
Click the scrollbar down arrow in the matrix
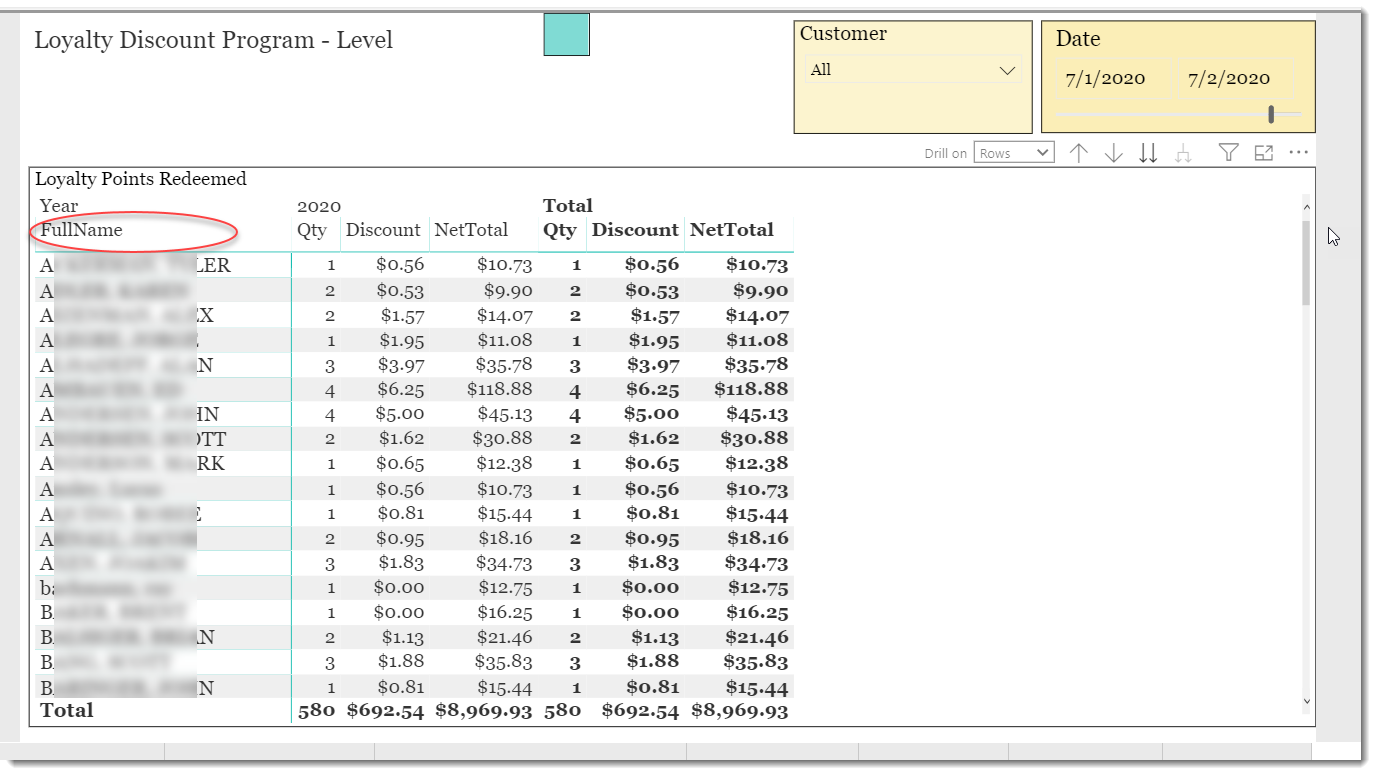click(1306, 702)
